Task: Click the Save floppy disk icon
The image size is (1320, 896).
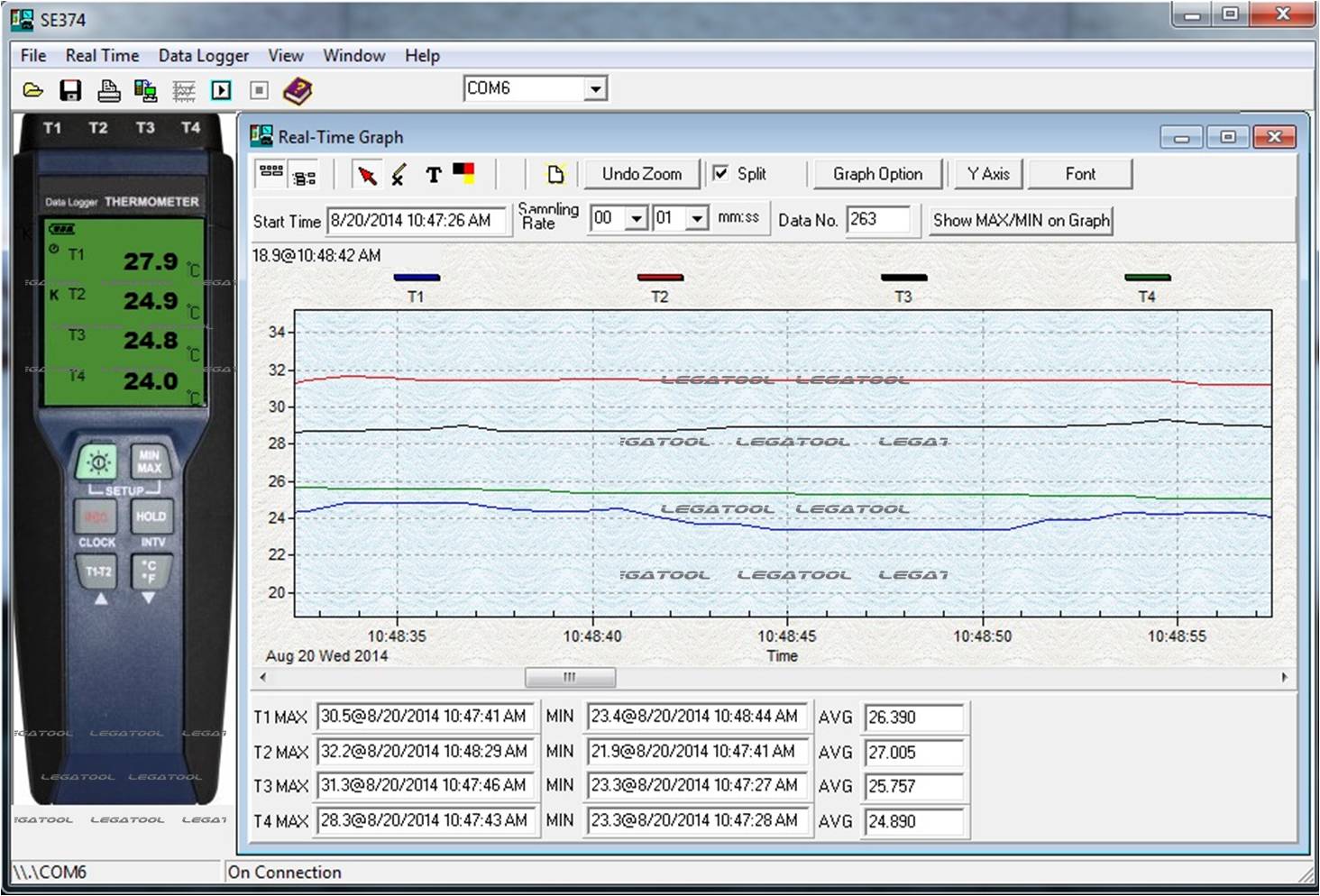Action: [70, 90]
